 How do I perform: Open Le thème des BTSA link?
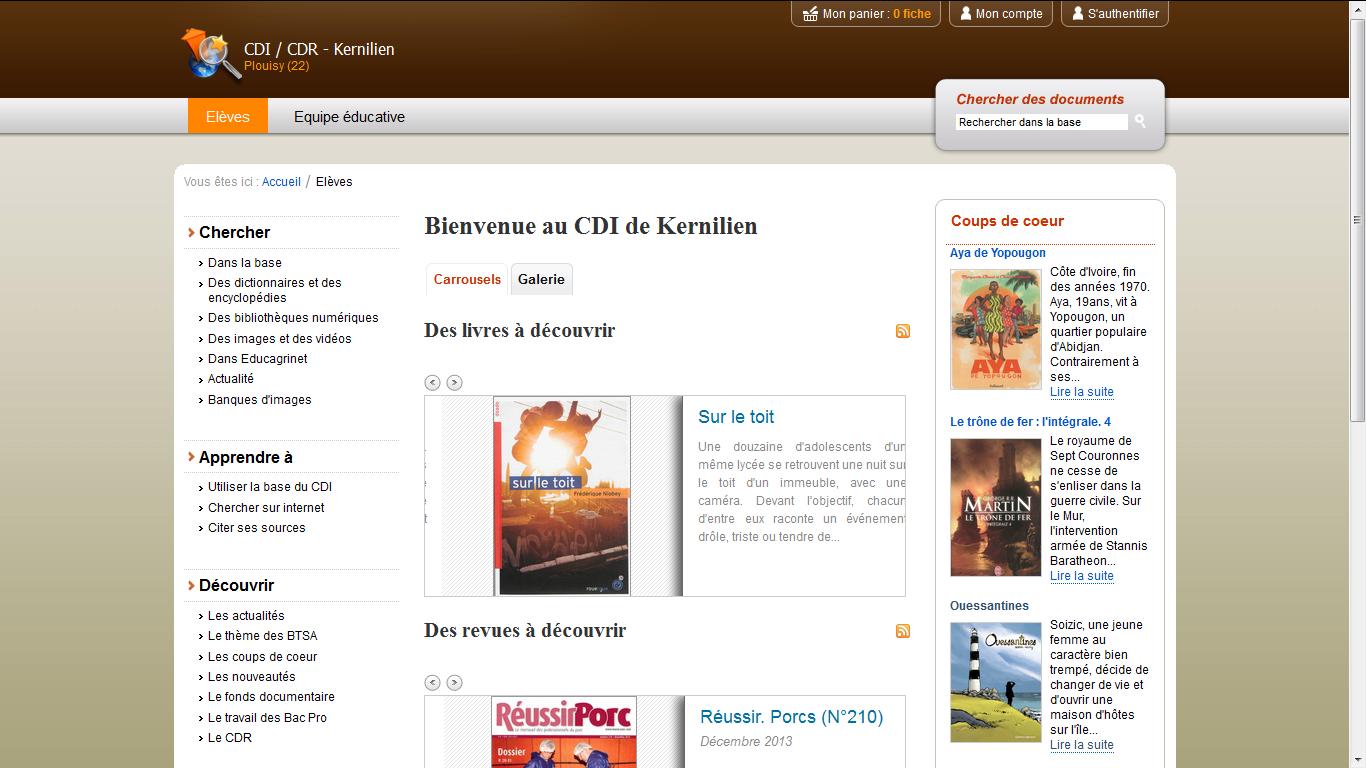pyautogui.click(x=263, y=636)
